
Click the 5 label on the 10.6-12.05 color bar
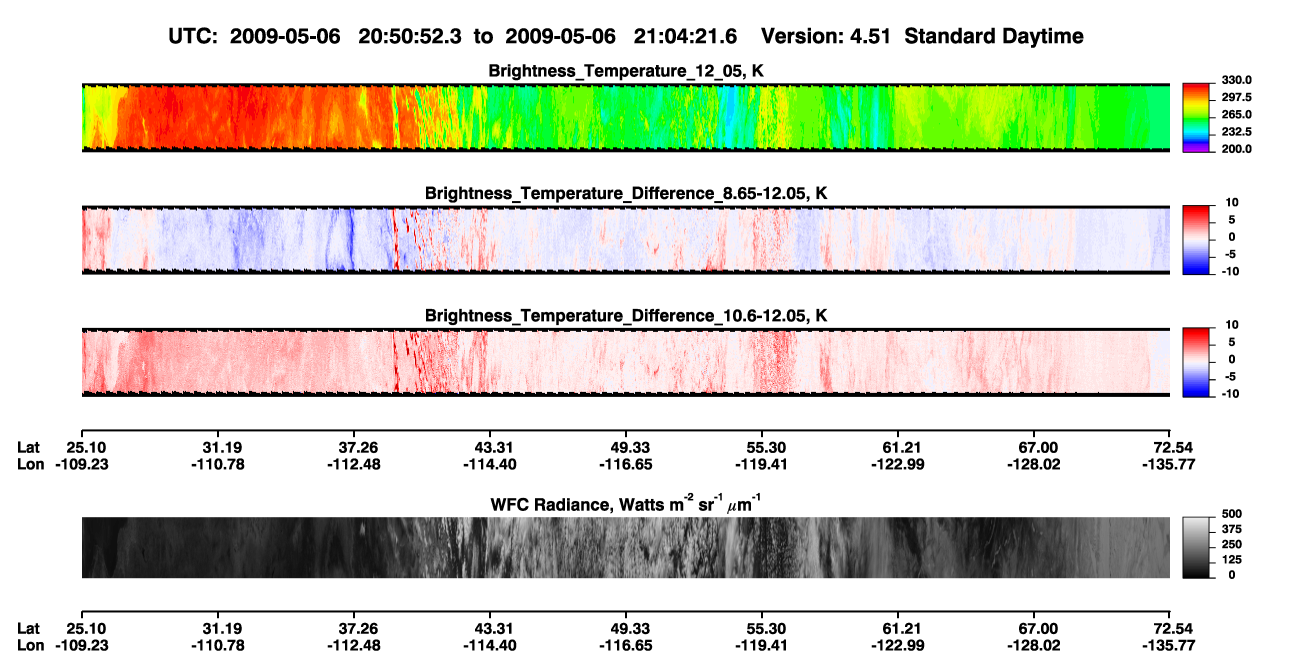pos(1230,342)
